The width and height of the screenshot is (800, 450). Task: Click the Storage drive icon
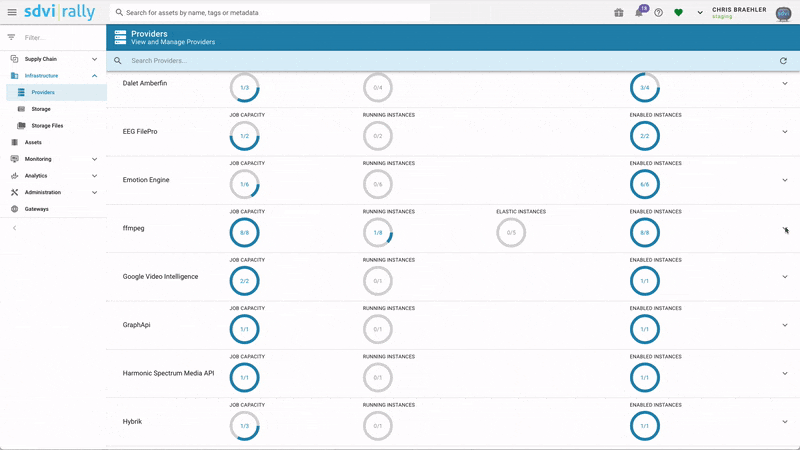21,109
